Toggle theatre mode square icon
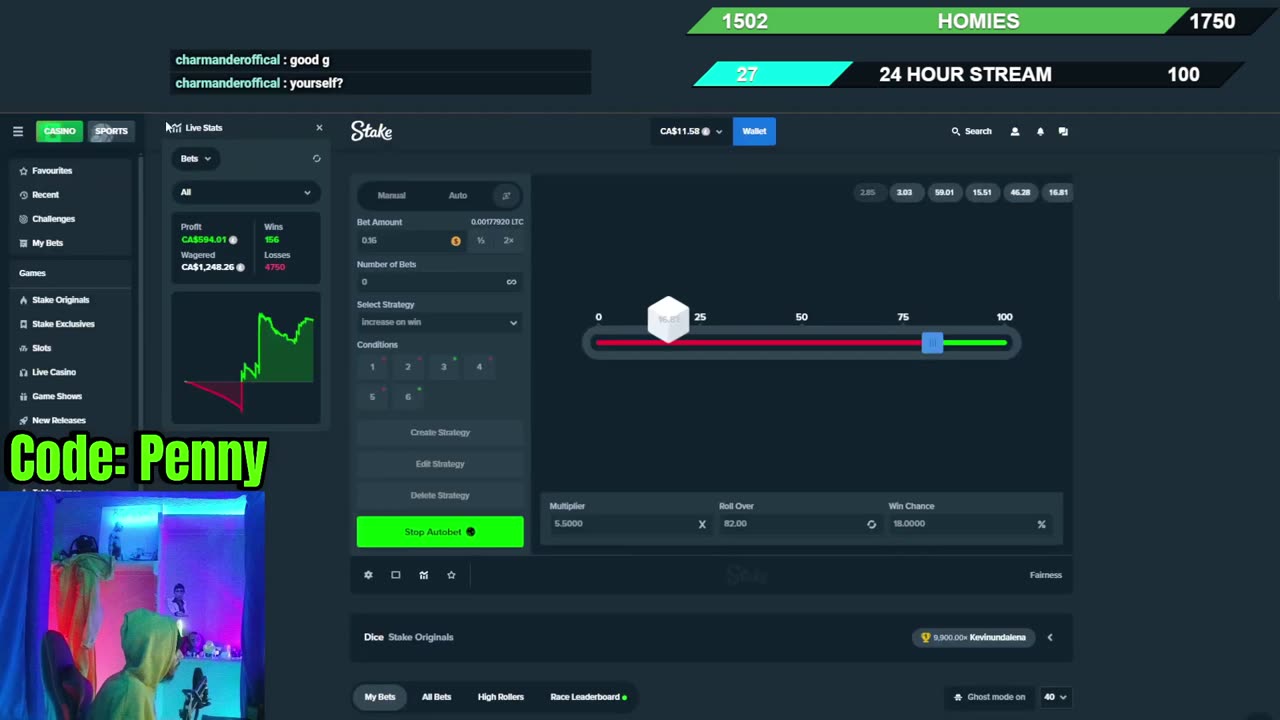This screenshot has height=720, width=1280. coord(396,575)
